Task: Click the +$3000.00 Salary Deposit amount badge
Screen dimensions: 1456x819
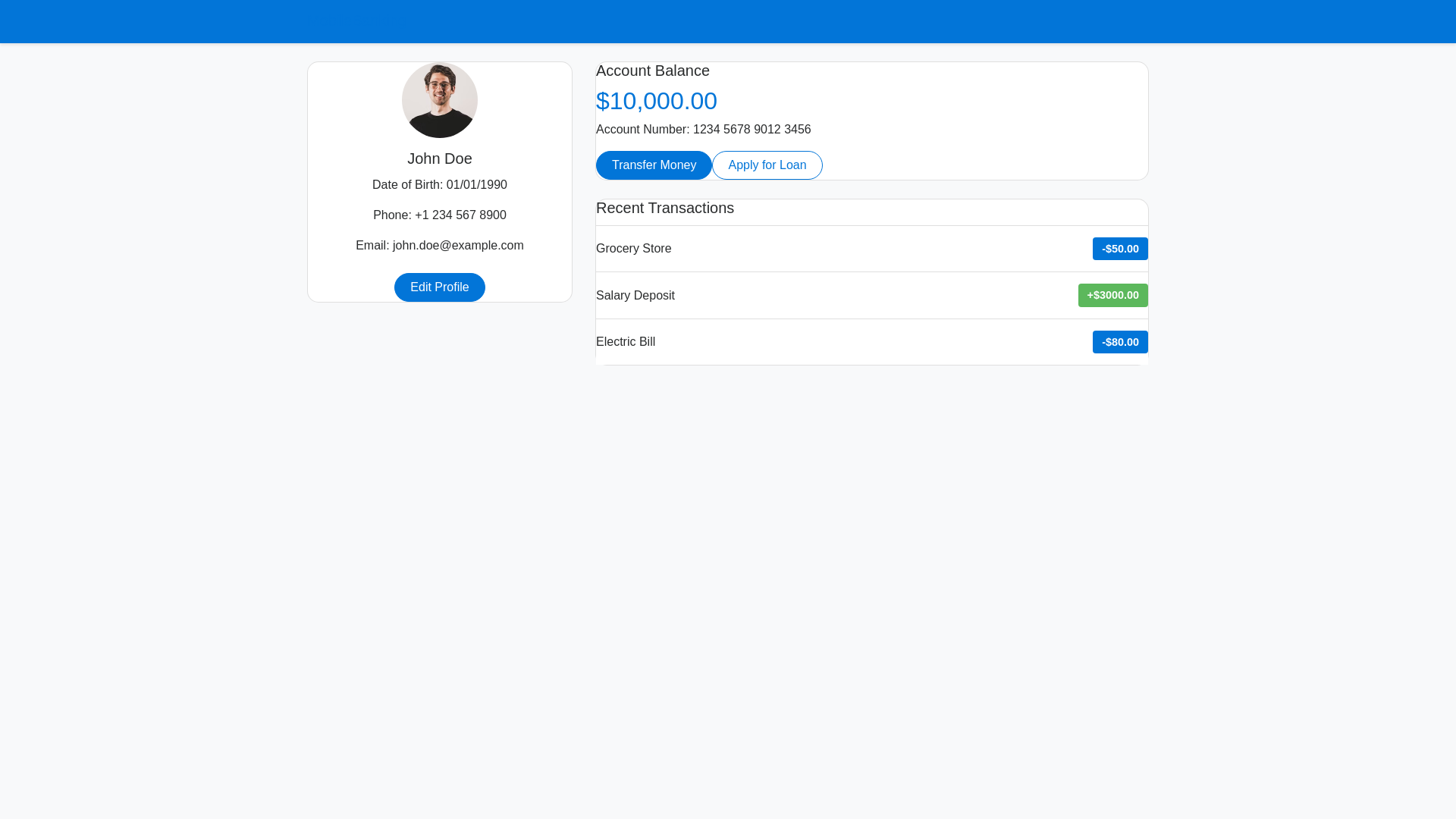Action: (x=1112, y=295)
